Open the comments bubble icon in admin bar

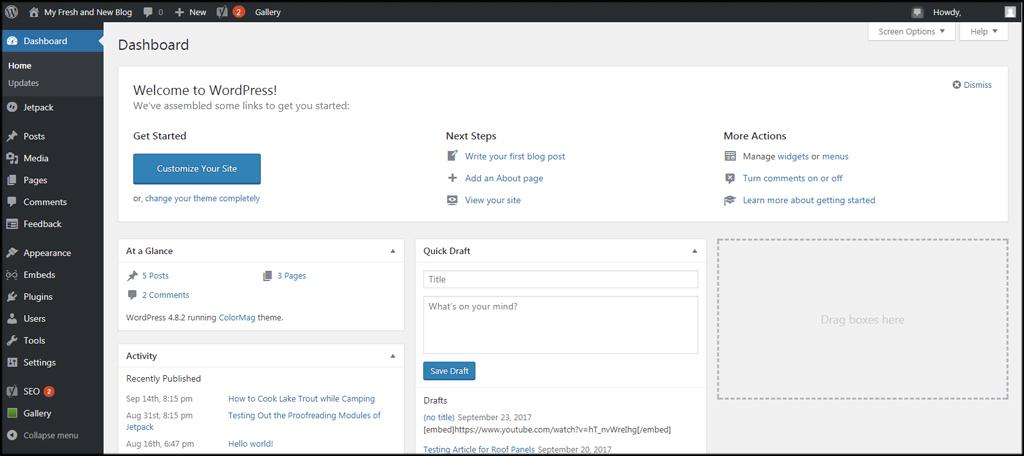click(x=149, y=12)
